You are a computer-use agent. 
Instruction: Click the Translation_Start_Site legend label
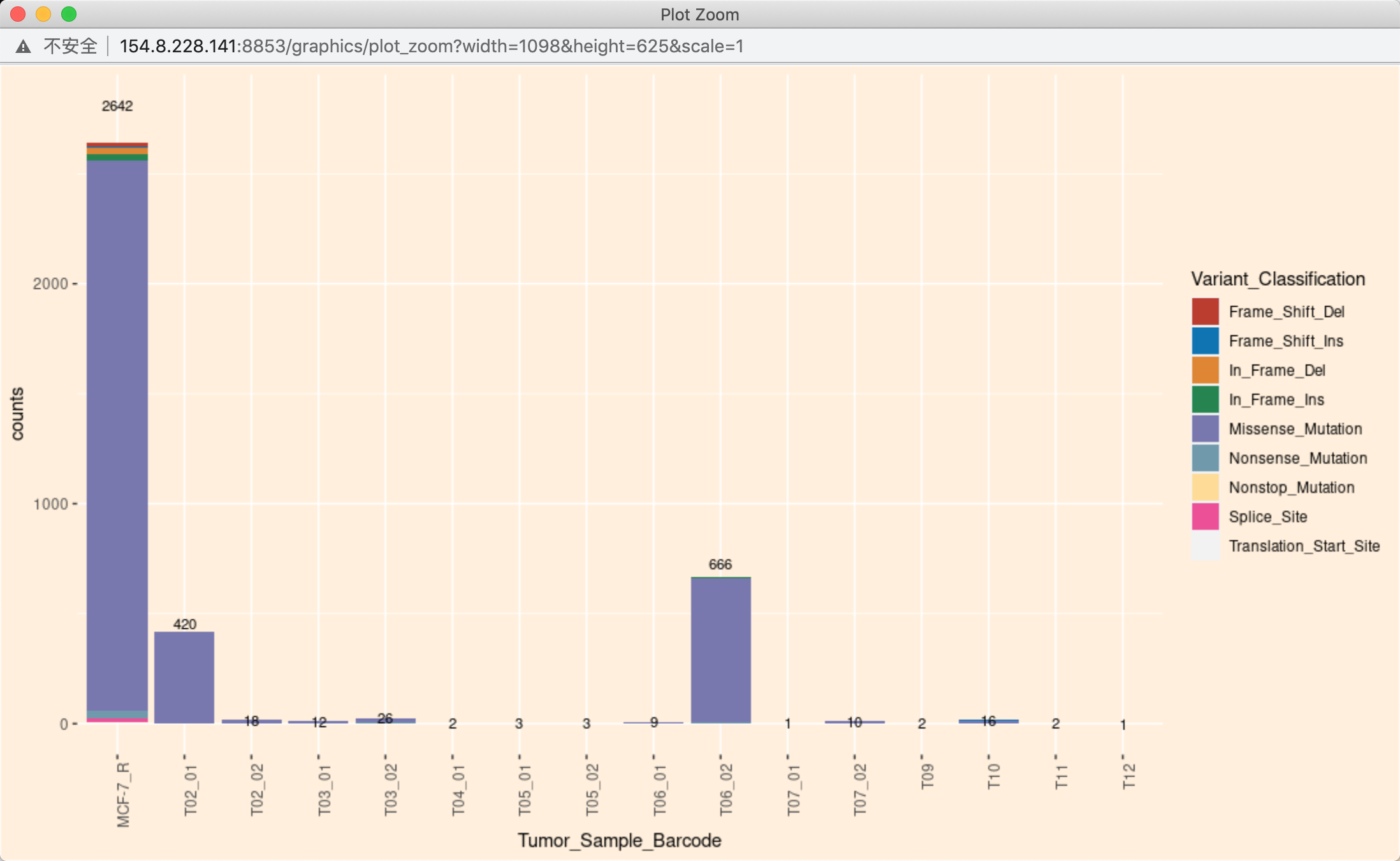tap(1304, 547)
